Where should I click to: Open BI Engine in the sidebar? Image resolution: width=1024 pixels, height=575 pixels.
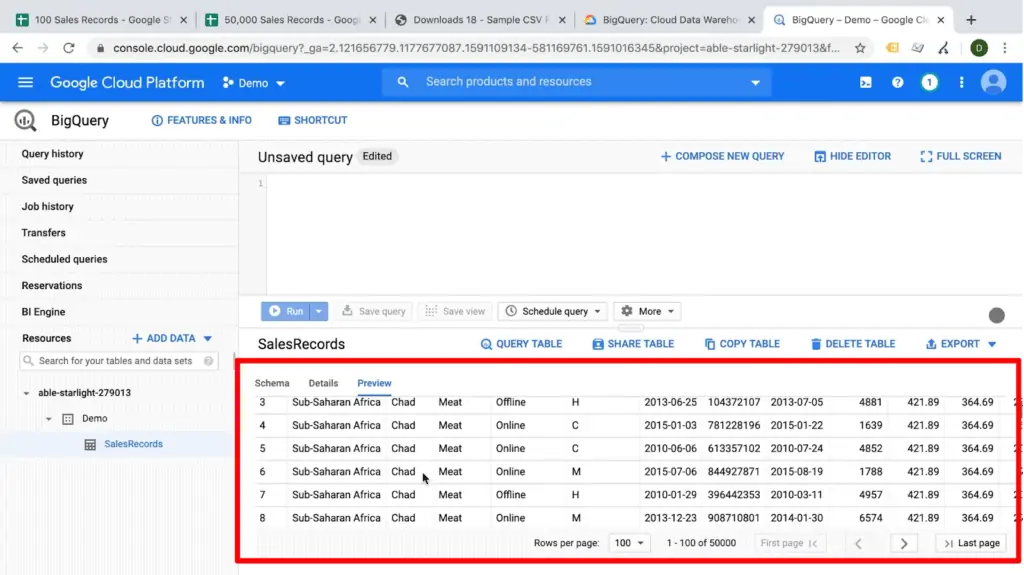click(x=44, y=312)
